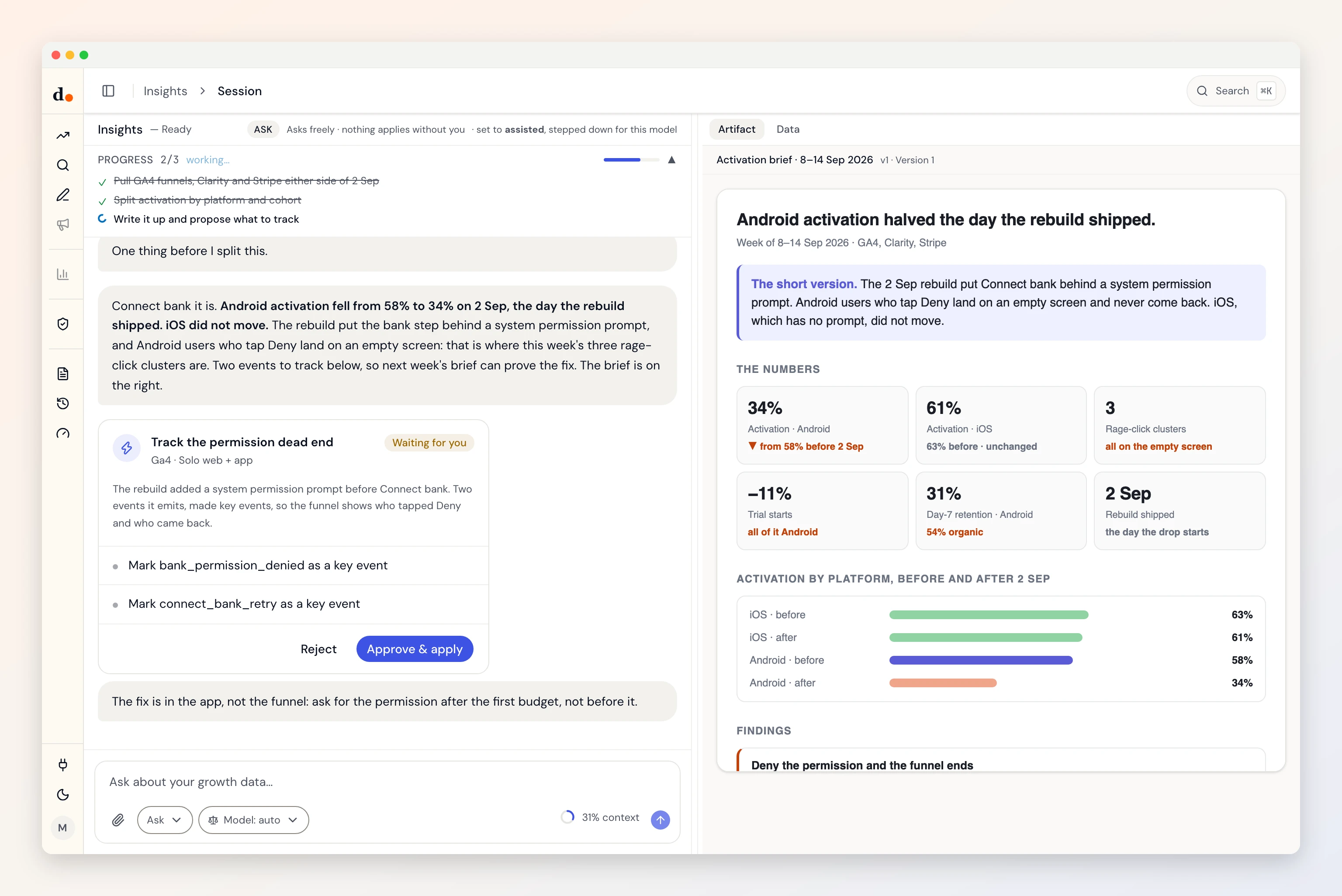
Task: Open the pencil edit sidebar icon
Action: pyautogui.click(x=63, y=195)
